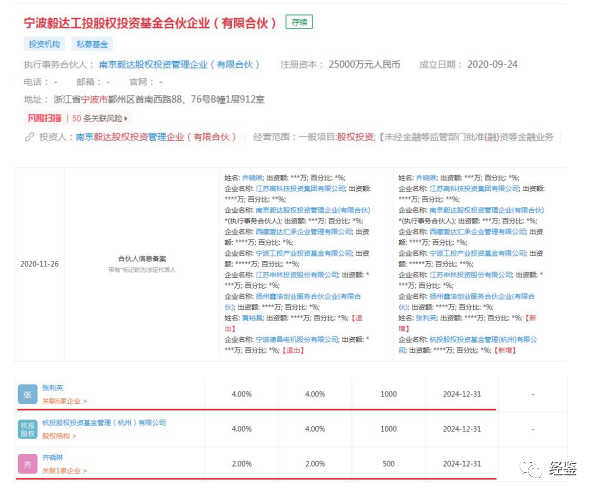The image size is (595, 494).
Task: Open 投资人 link 南京毅达股权投资管理企业
Action: click(x=156, y=137)
